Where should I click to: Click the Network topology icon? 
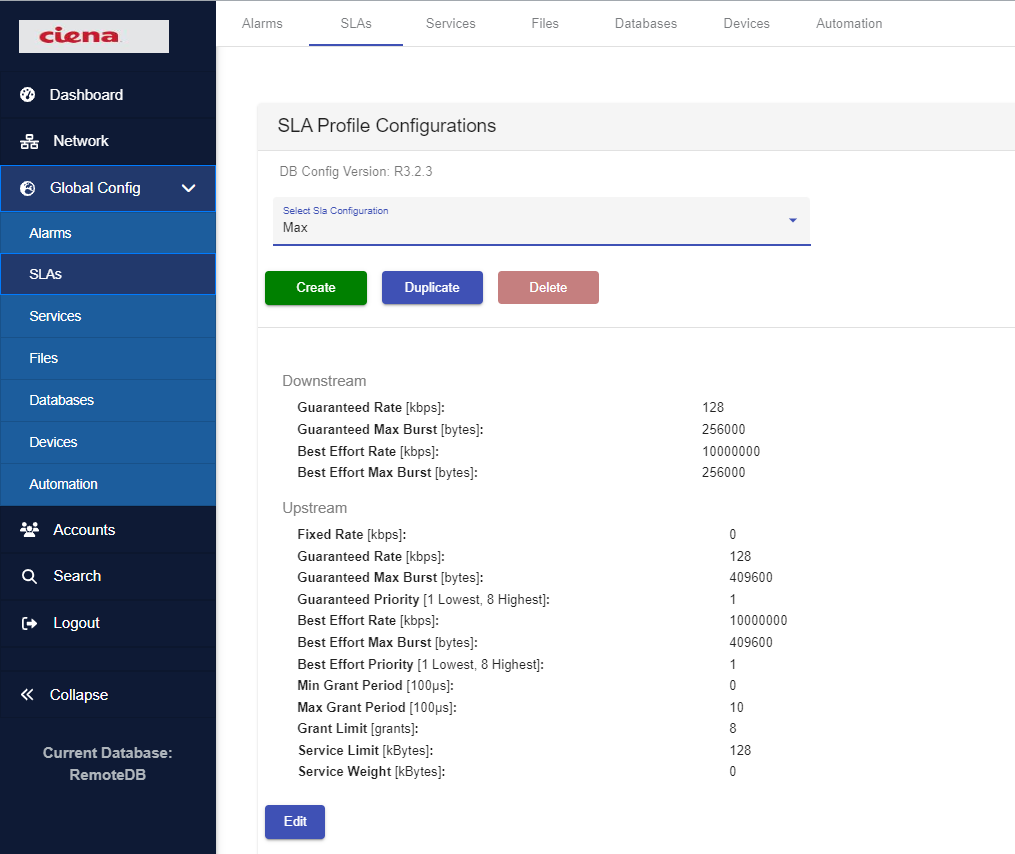[x=29, y=141]
